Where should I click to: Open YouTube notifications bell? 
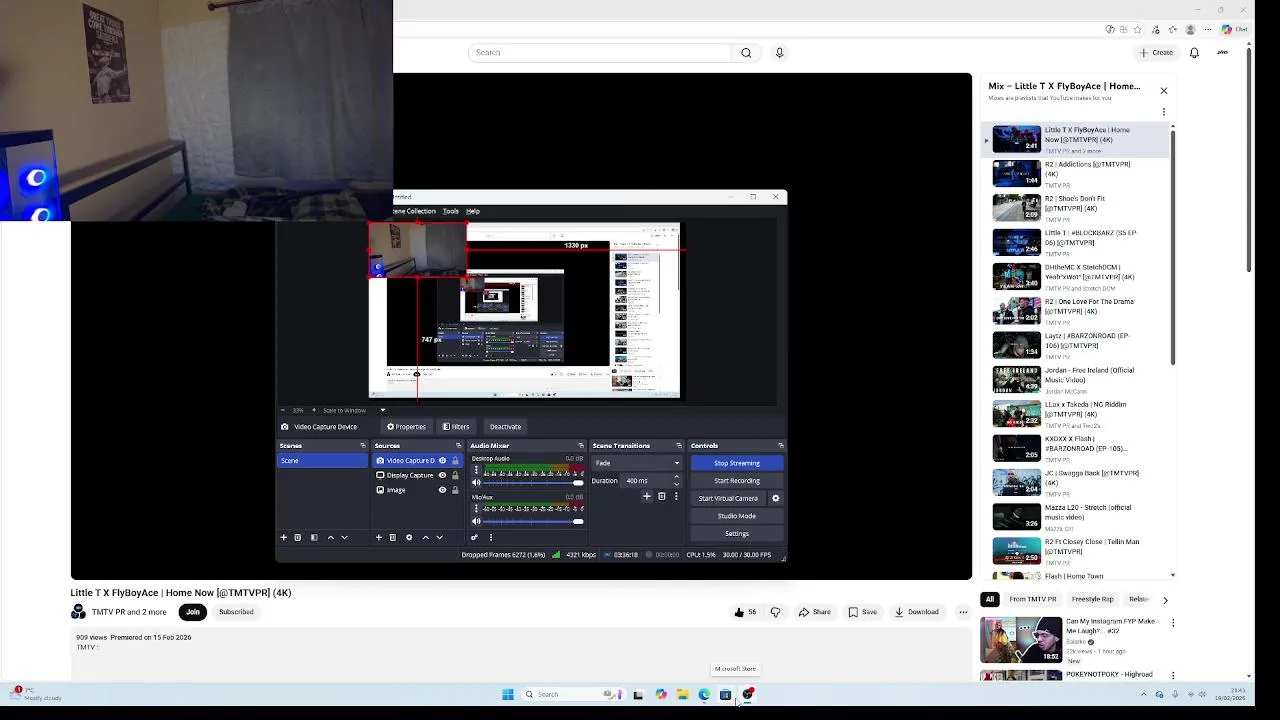pyautogui.click(x=1194, y=53)
